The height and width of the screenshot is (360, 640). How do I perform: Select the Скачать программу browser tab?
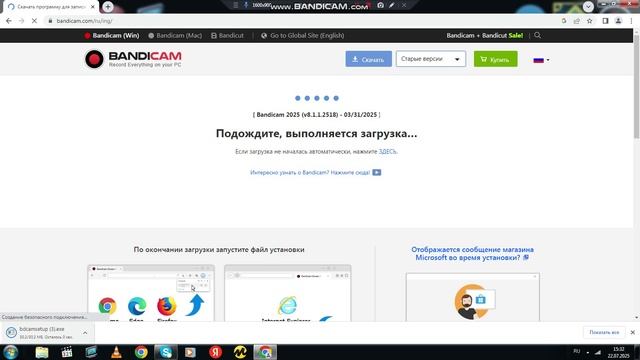point(51,7)
